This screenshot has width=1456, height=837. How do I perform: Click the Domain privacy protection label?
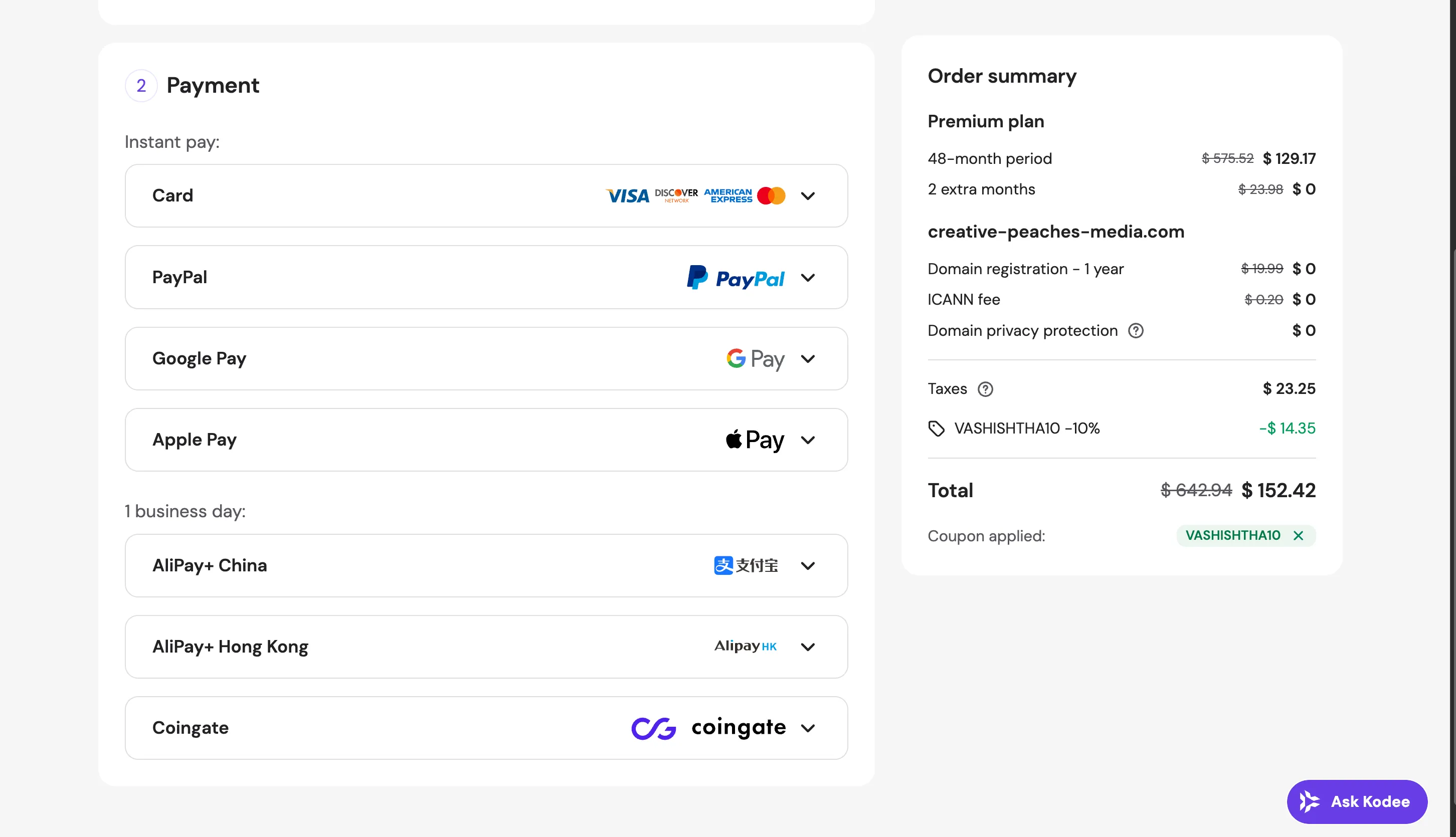click(1022, 331)
